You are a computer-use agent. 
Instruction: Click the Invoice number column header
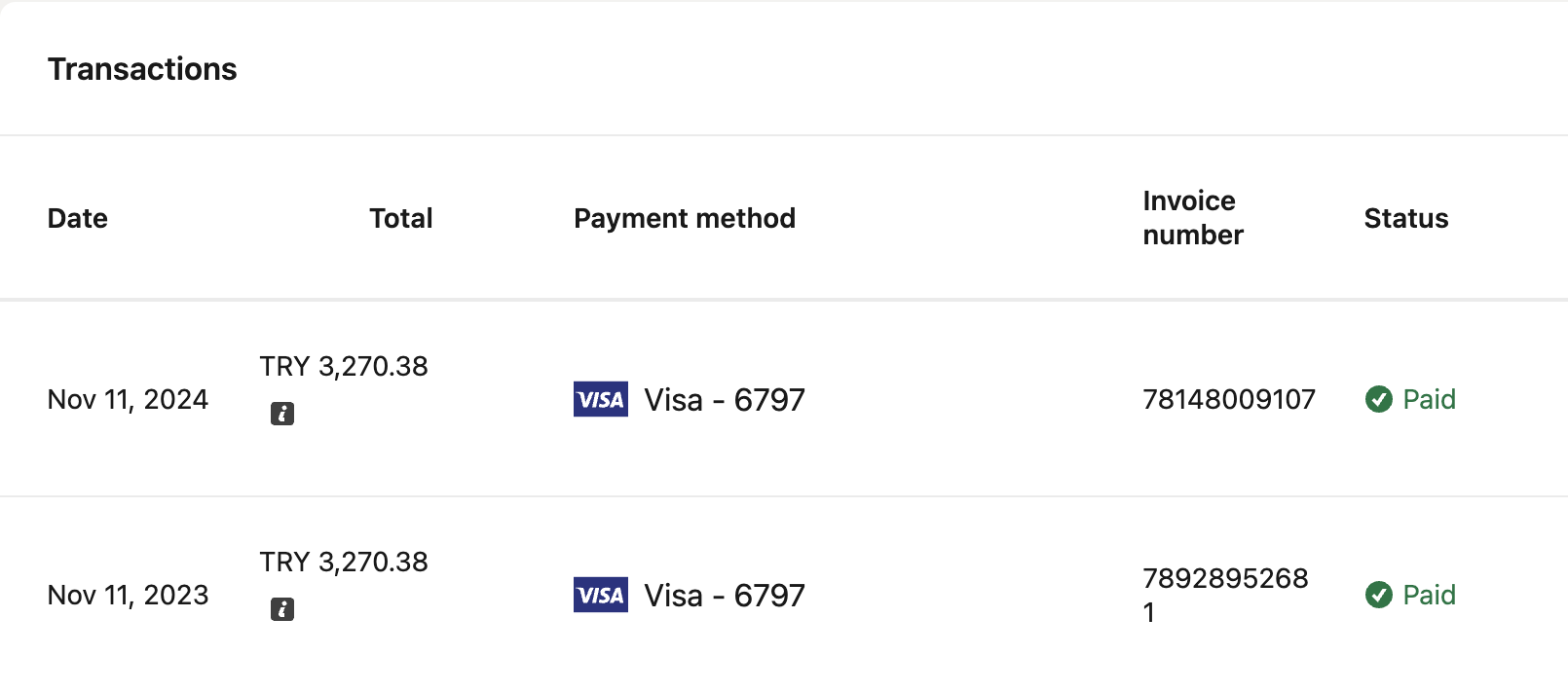pos(1192,218)
